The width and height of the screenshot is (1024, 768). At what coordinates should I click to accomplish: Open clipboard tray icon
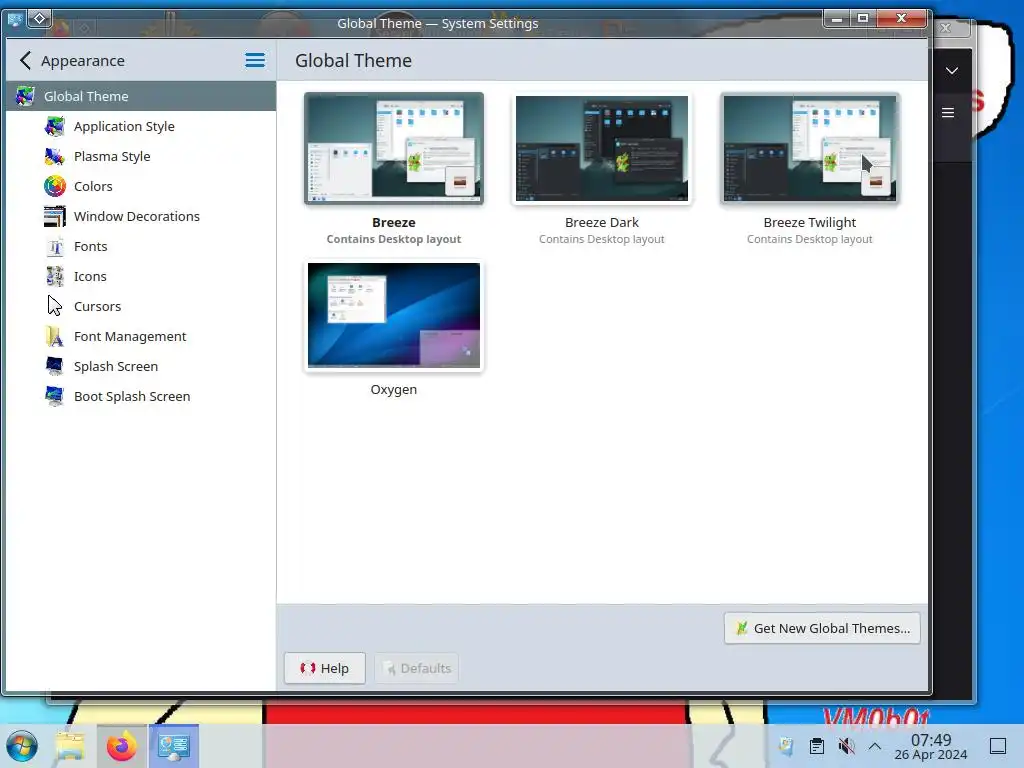816,746
